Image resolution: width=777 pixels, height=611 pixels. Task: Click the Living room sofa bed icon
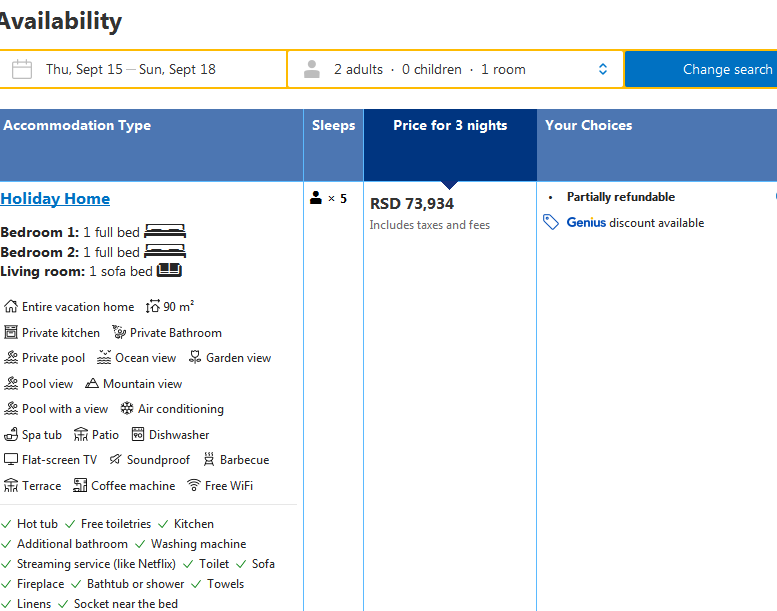tap(169, 271)
